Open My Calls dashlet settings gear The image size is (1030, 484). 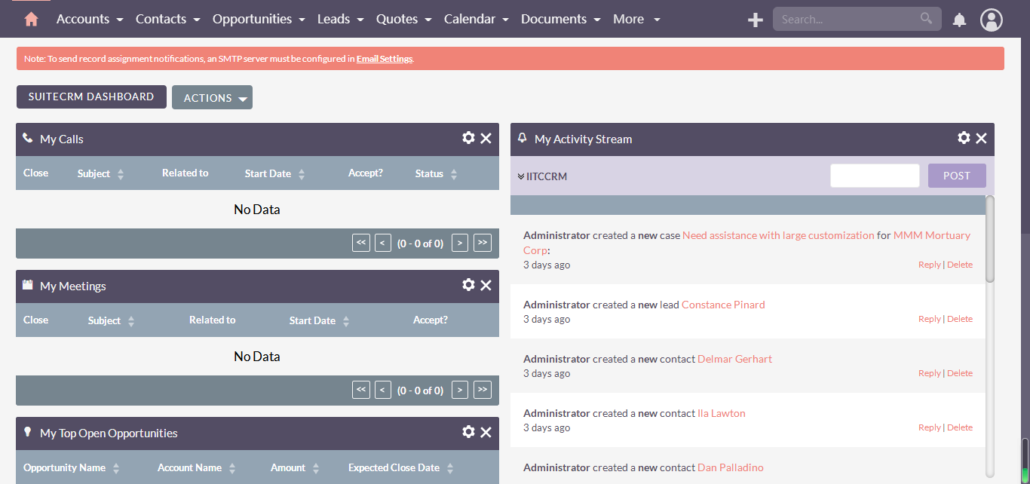468,138
